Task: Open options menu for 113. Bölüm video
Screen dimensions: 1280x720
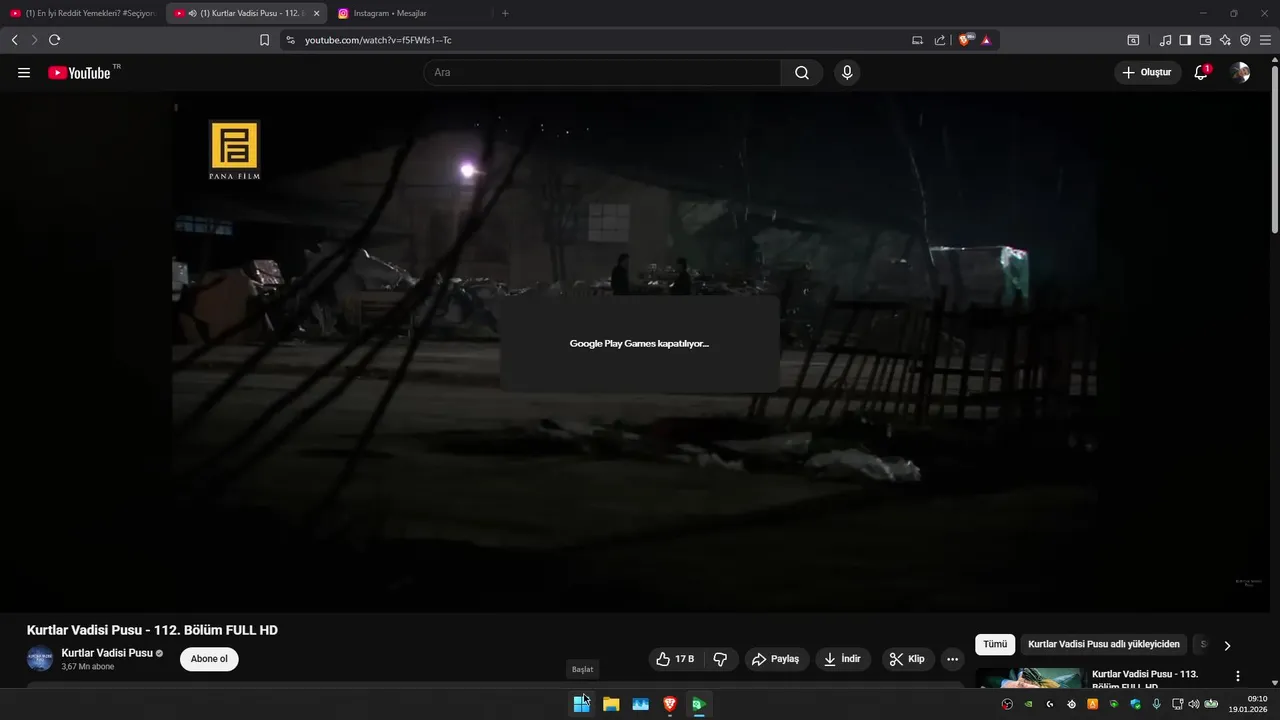Action: tap(1238, 676)
